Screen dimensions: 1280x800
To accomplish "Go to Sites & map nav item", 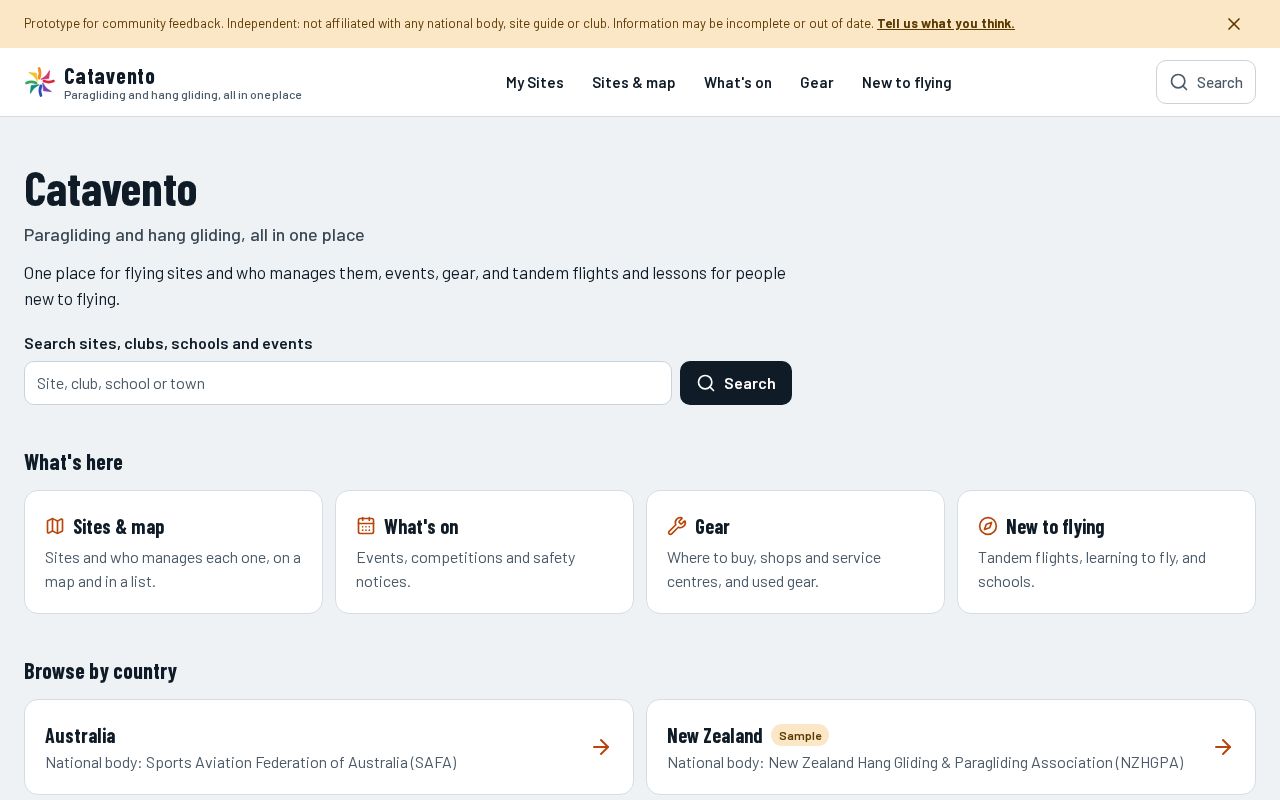I will click(x=634, y=82).
